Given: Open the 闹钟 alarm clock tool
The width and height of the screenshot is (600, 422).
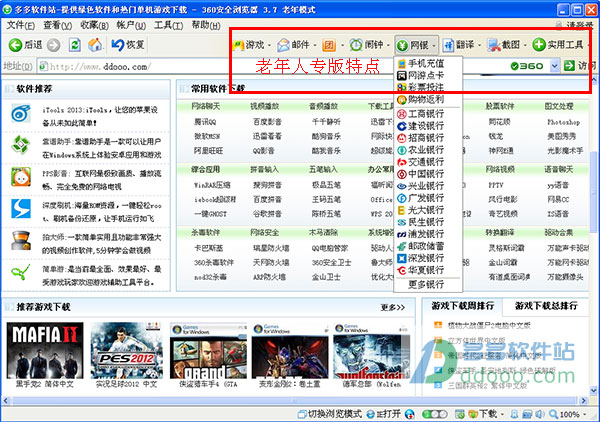Looking at the screenshot, I should (x=367, y=45).
